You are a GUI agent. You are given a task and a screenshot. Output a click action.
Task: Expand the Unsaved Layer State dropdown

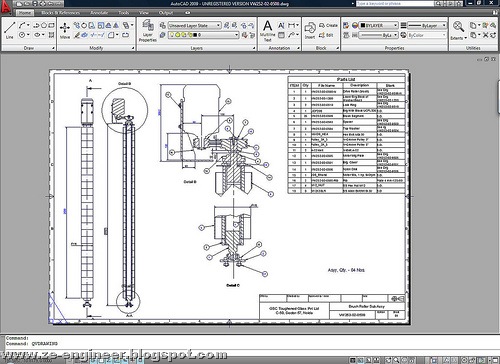tap(195, 25)
